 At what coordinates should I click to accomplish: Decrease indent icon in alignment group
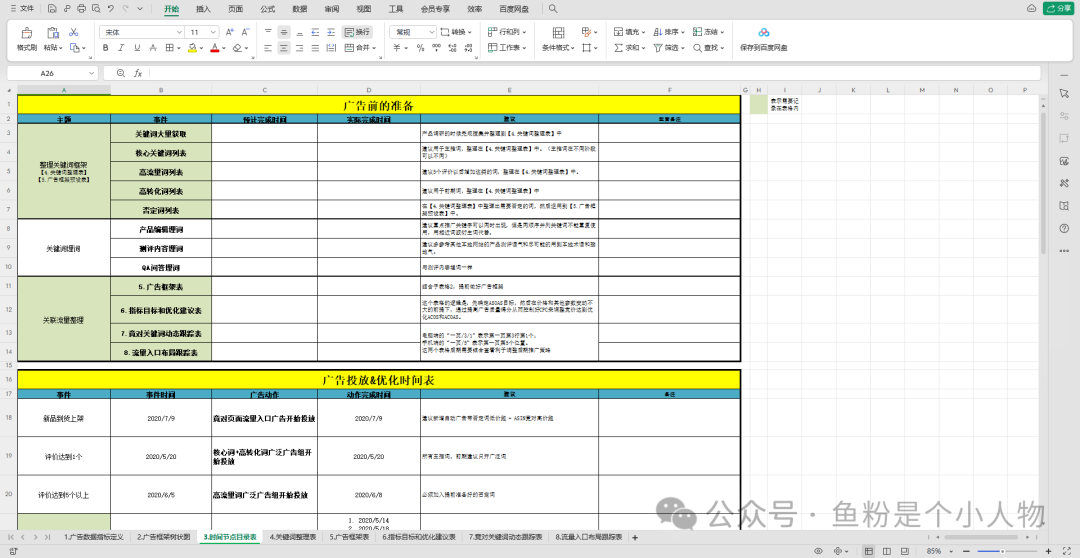pyautogui.click(x=315, y=32)
